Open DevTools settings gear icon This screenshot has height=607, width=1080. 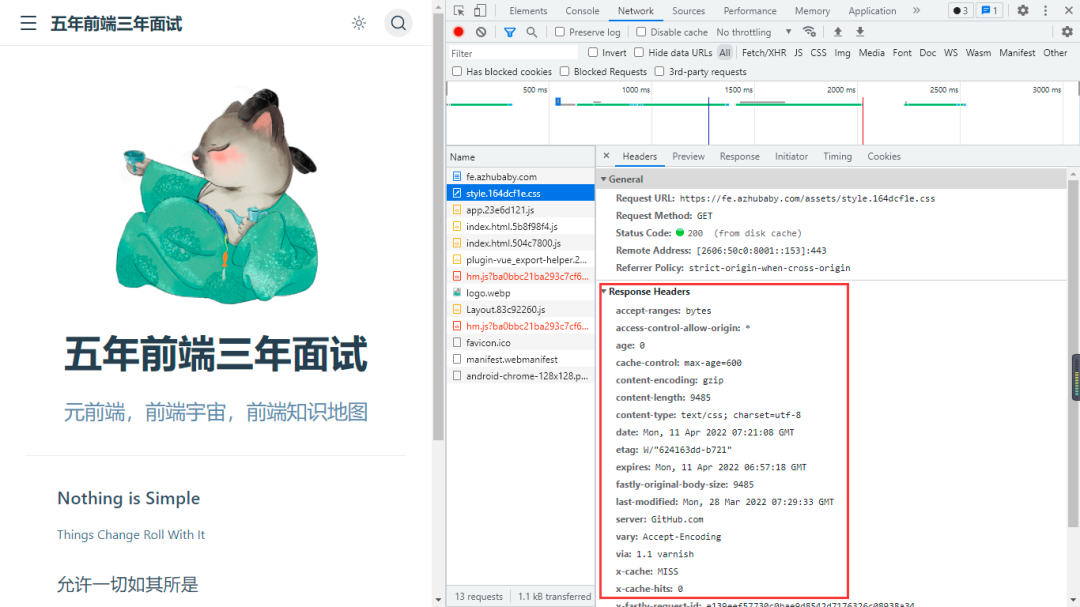(x=1023, y=10)
